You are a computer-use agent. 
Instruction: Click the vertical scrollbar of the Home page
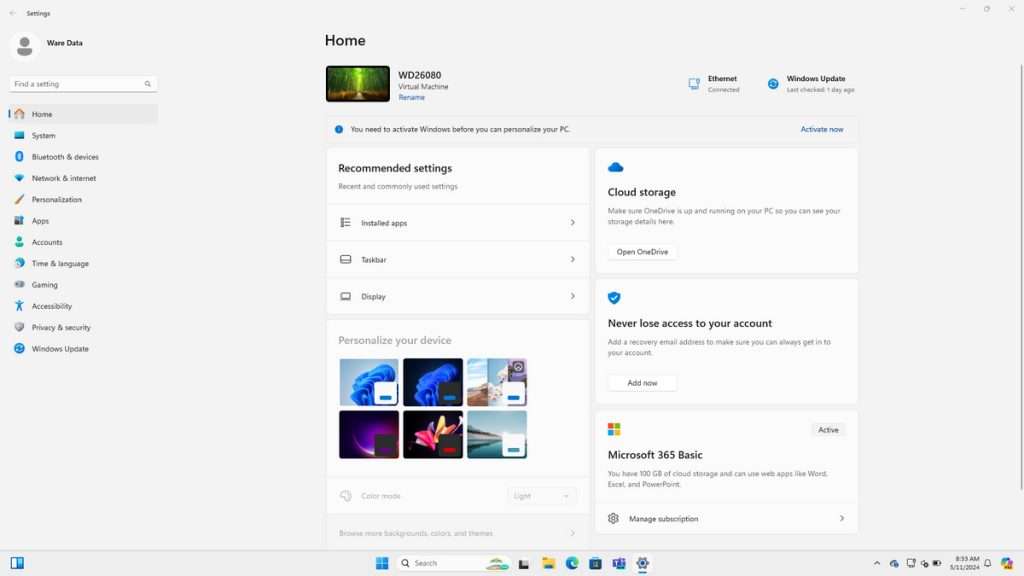pos(1021,276)
